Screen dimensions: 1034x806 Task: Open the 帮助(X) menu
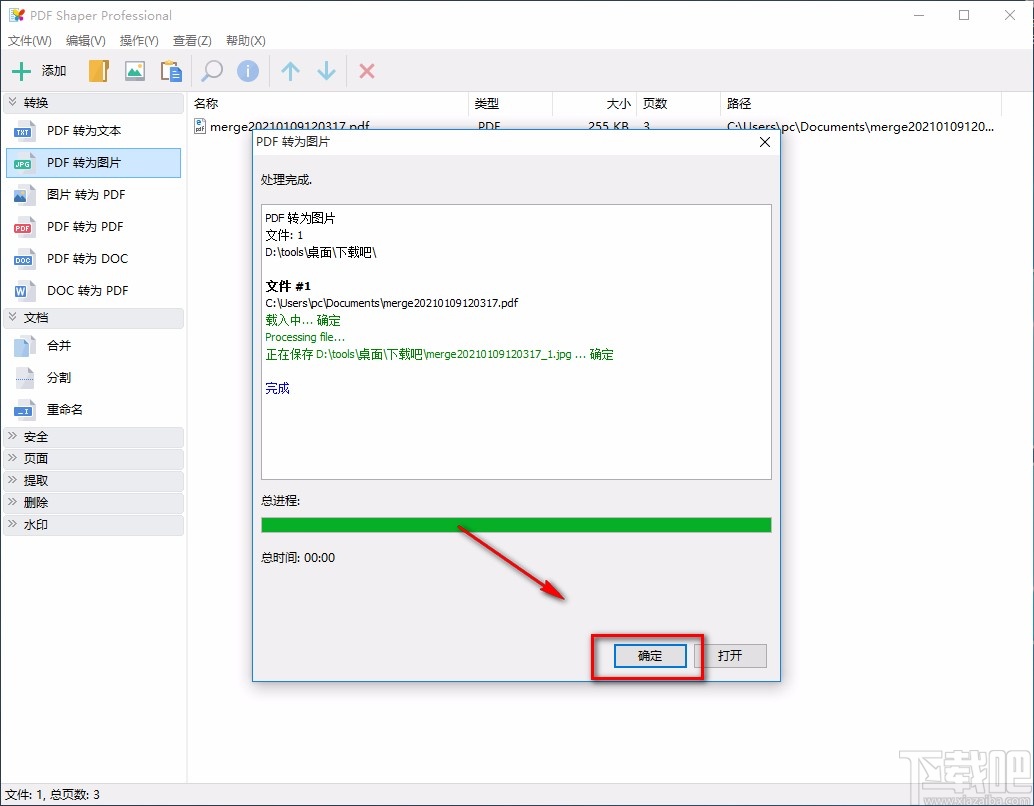pos(243,41)
